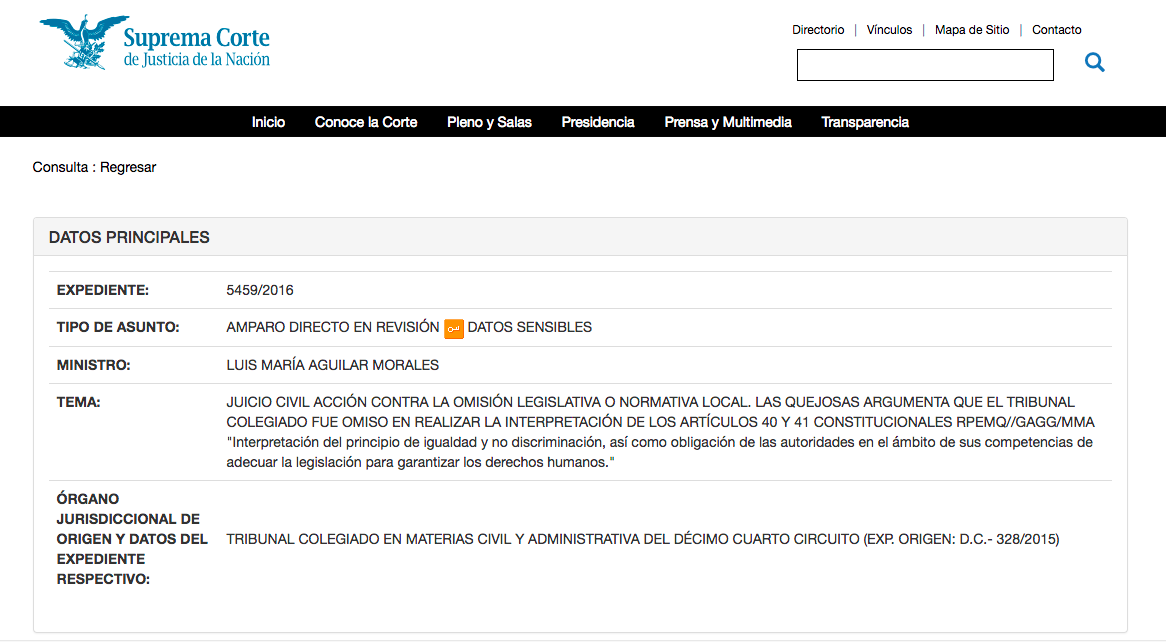Select Presidencia in the navigation bar
Image resolution: width=1166 pixels, height=642 pixels.
pos(598,122)
